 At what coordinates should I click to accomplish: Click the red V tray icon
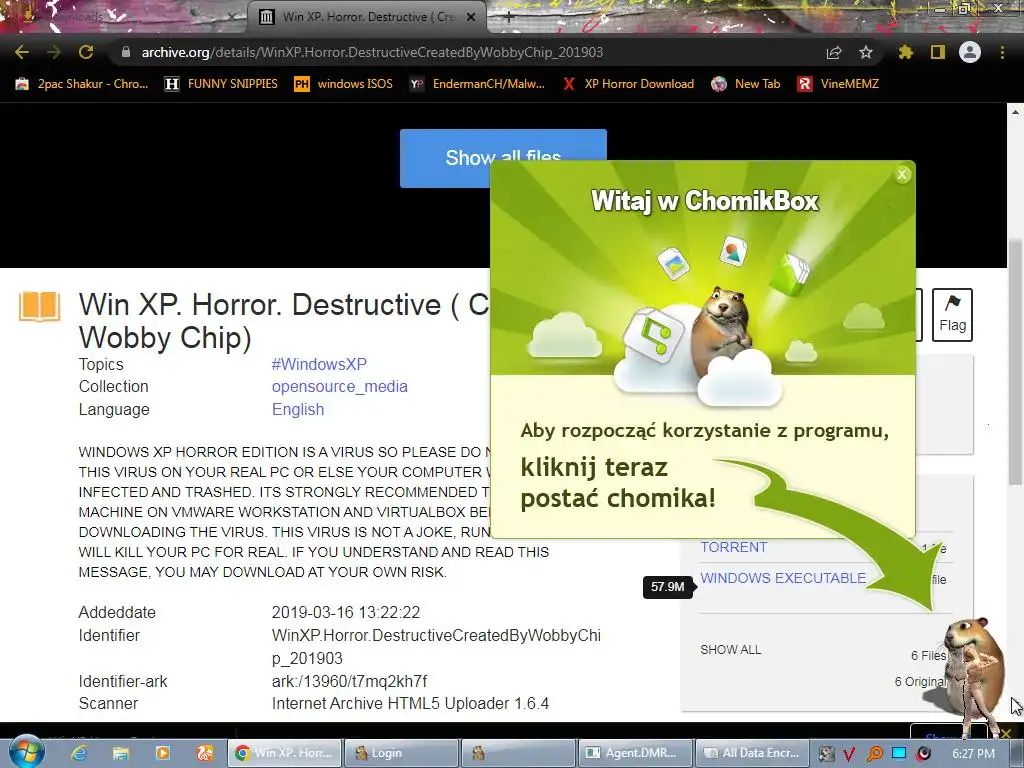849,754
